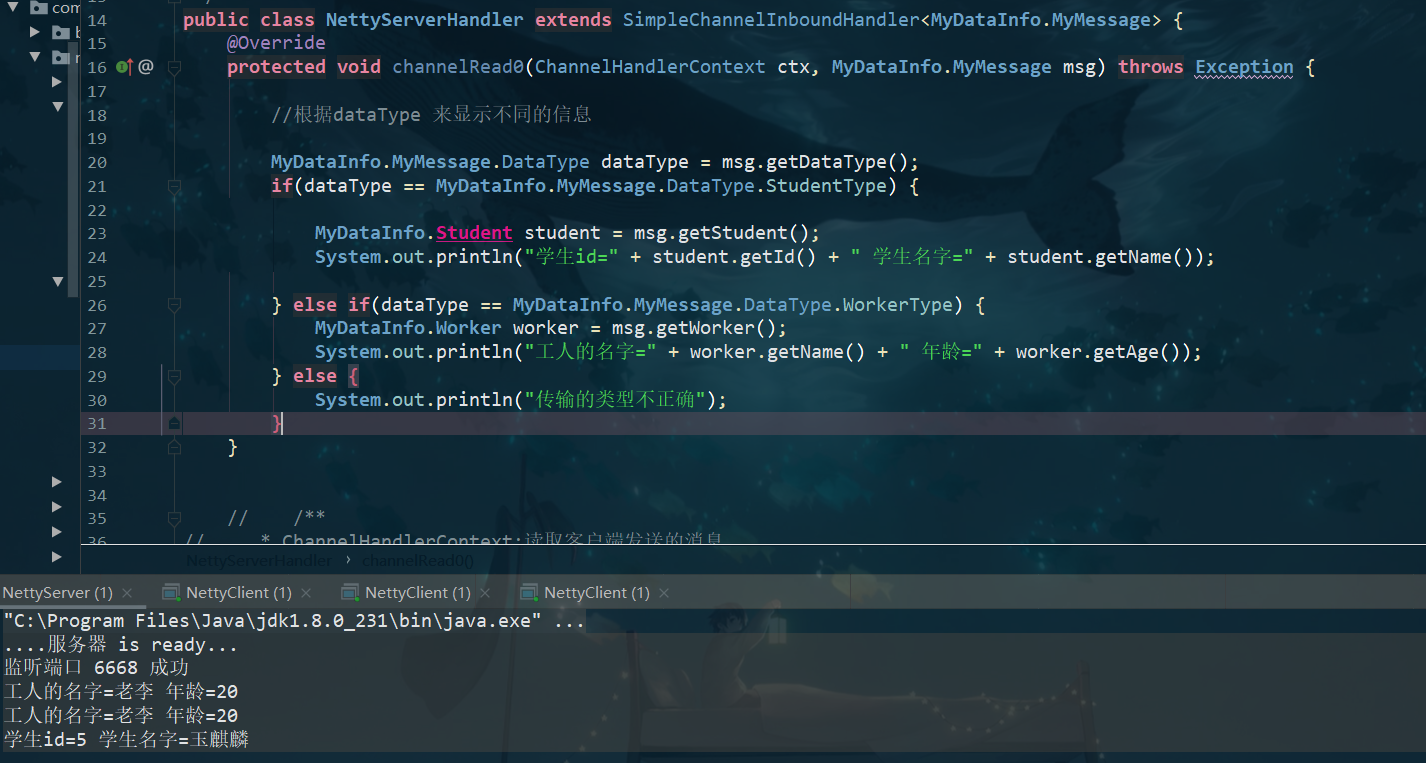Image resolution: width=1426 pixels, height=763 pixels.
Task: Fold the if block at line 21
Action: [x=174, y=186]
